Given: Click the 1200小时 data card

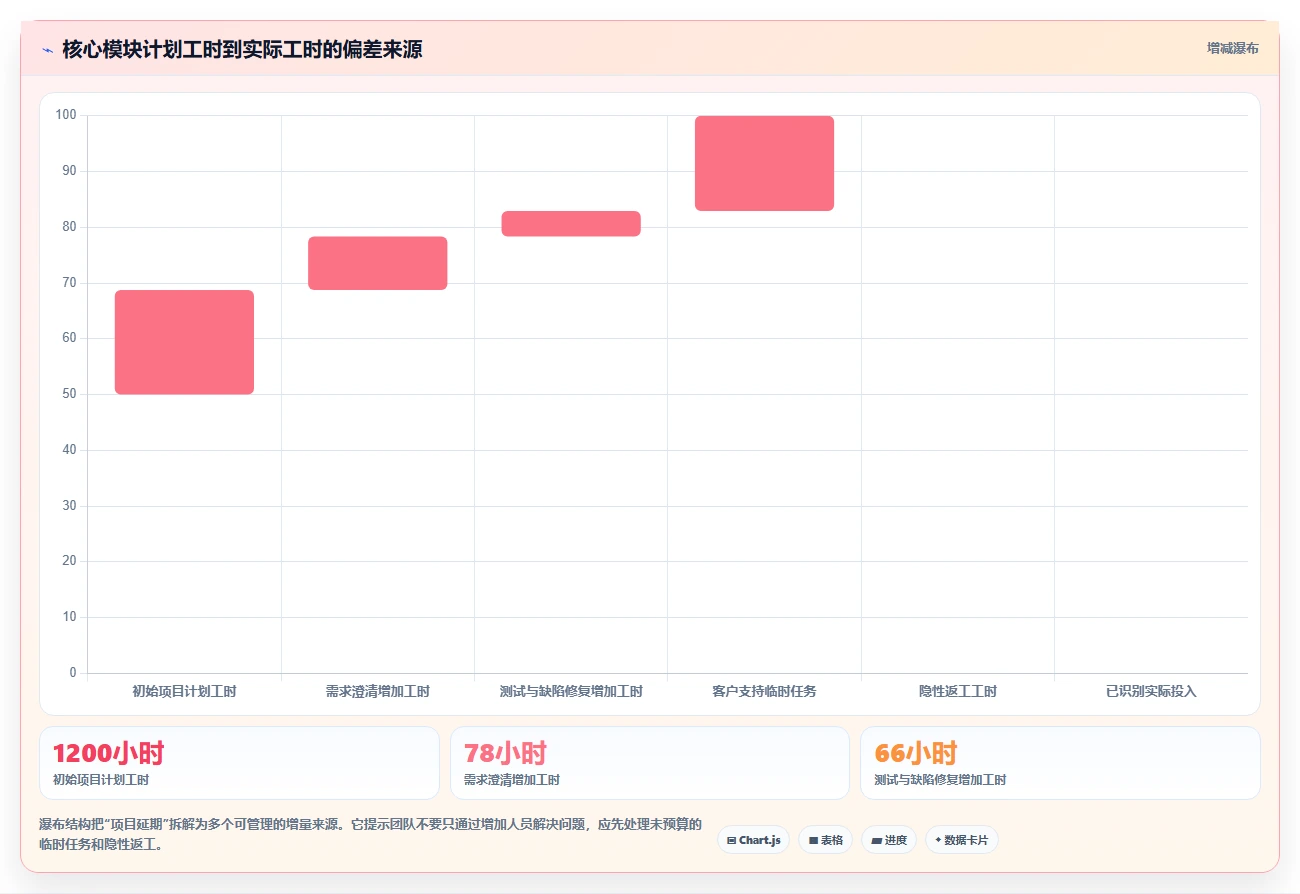Looking at the screenshot, I should (x=239, y=763).
